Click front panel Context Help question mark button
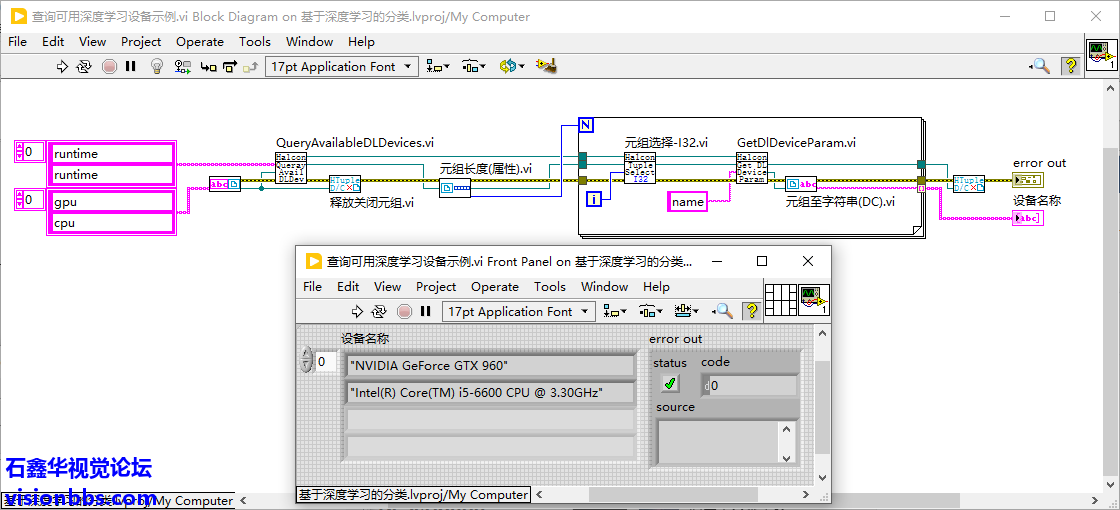Viewport: 1120px width, 510px height. coord(750,311)
